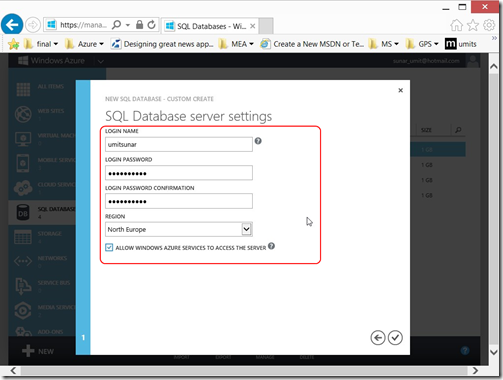Screen dimensions: 503x380
Task: Select Service Bus in Azure sidebar
Action: [42, 285]
